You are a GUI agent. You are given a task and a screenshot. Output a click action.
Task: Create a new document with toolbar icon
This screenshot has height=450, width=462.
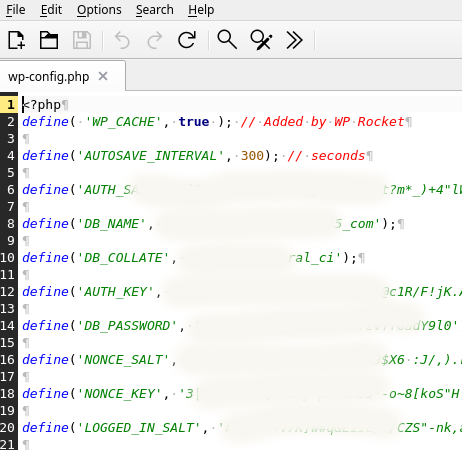coord(16,40)
